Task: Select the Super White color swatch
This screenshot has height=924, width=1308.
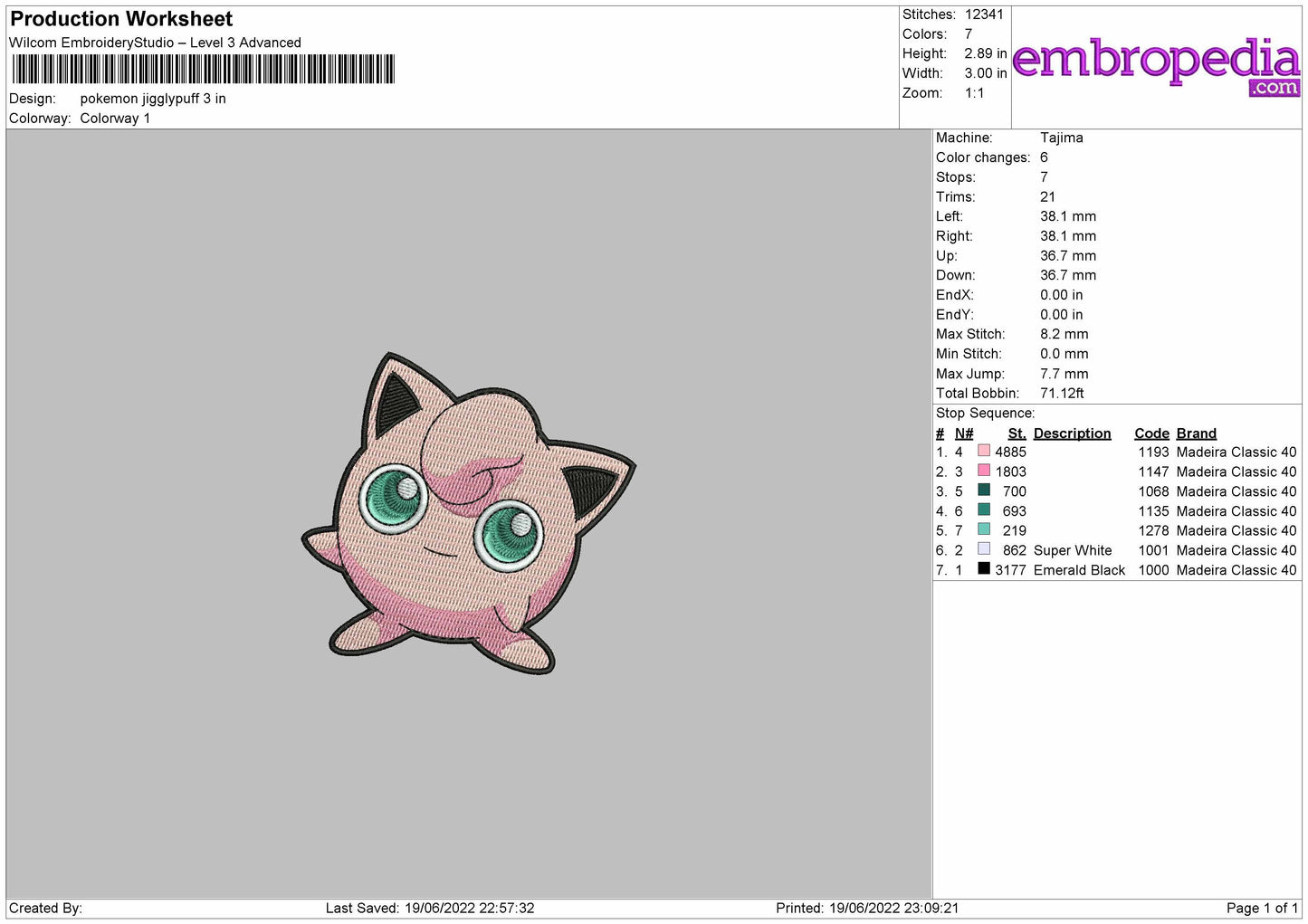Action: pos(984,549)
